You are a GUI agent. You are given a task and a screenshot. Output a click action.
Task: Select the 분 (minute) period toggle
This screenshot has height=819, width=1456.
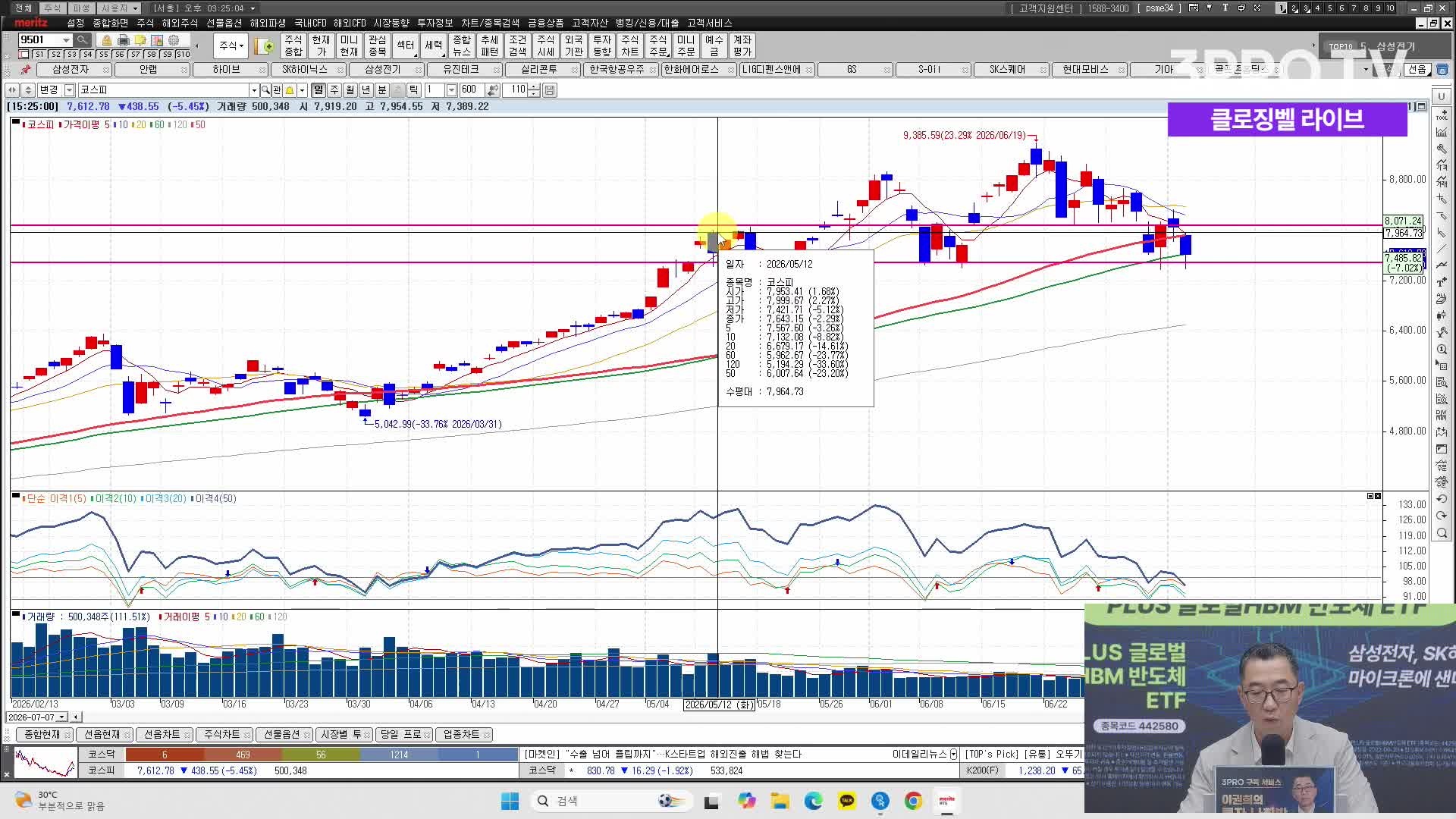point(382,89)
